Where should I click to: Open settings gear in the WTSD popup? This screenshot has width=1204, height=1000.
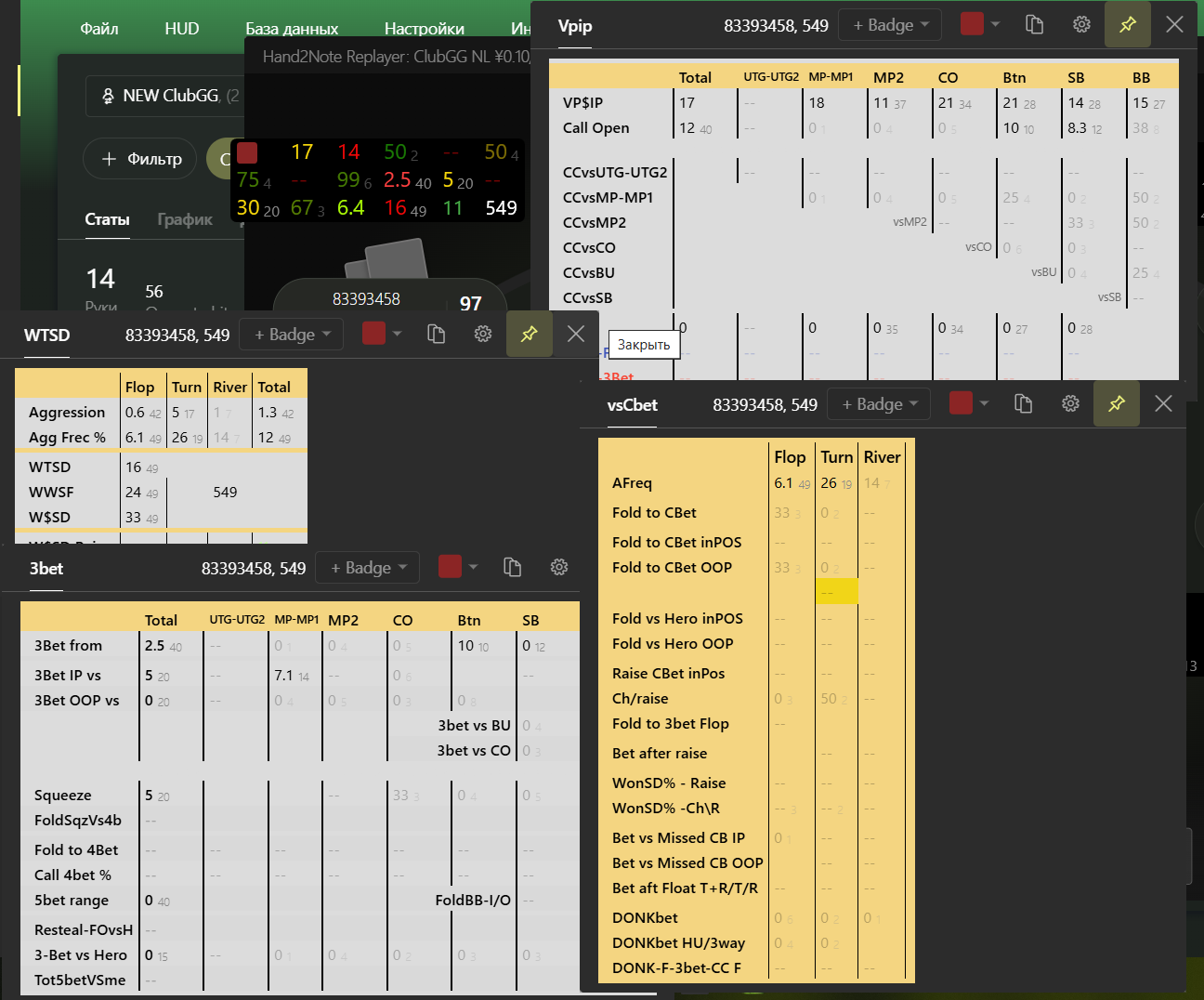click(x=483, y=335)
